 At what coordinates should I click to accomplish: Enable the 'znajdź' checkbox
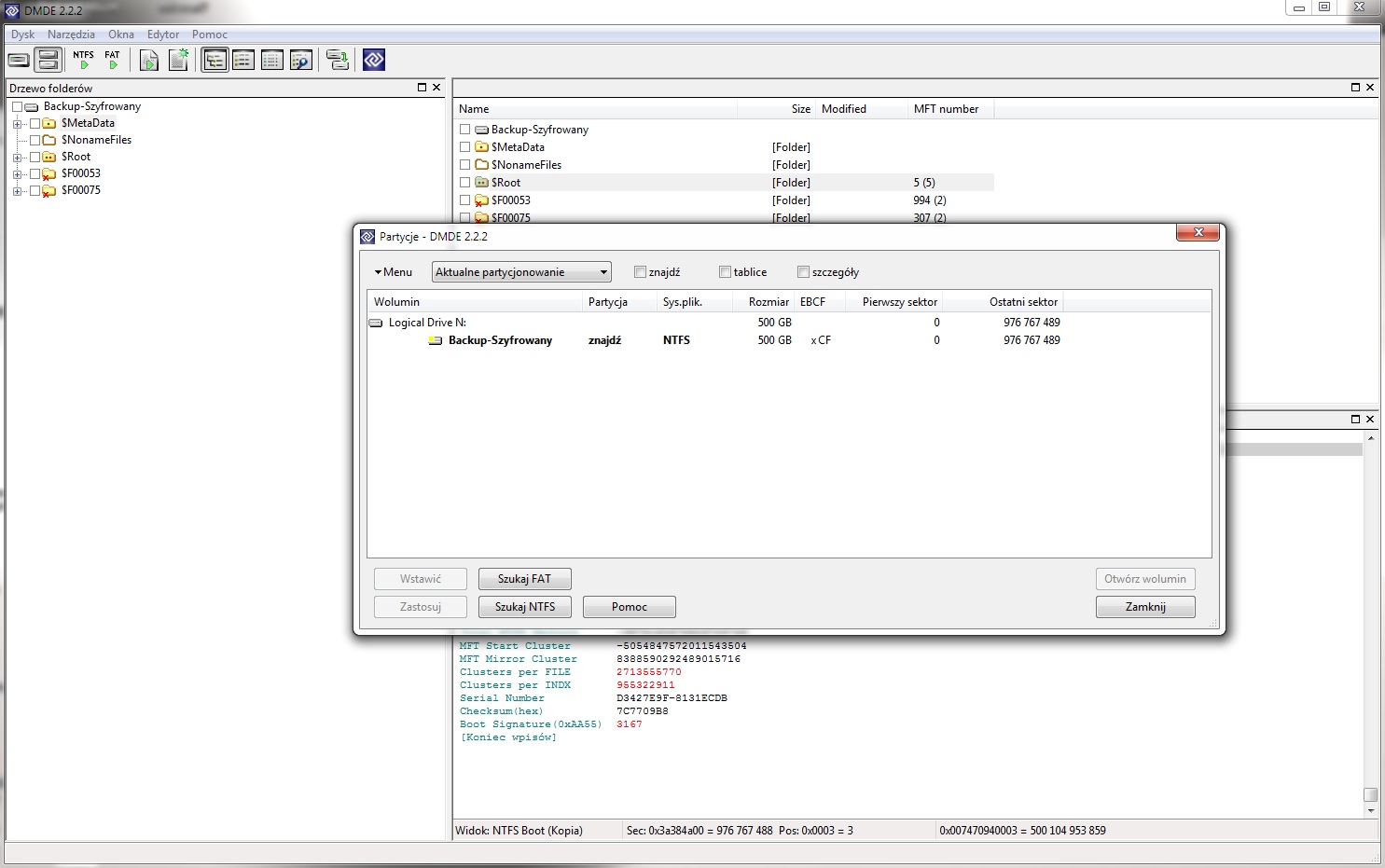pyautogui.click(x=640, y=272)
